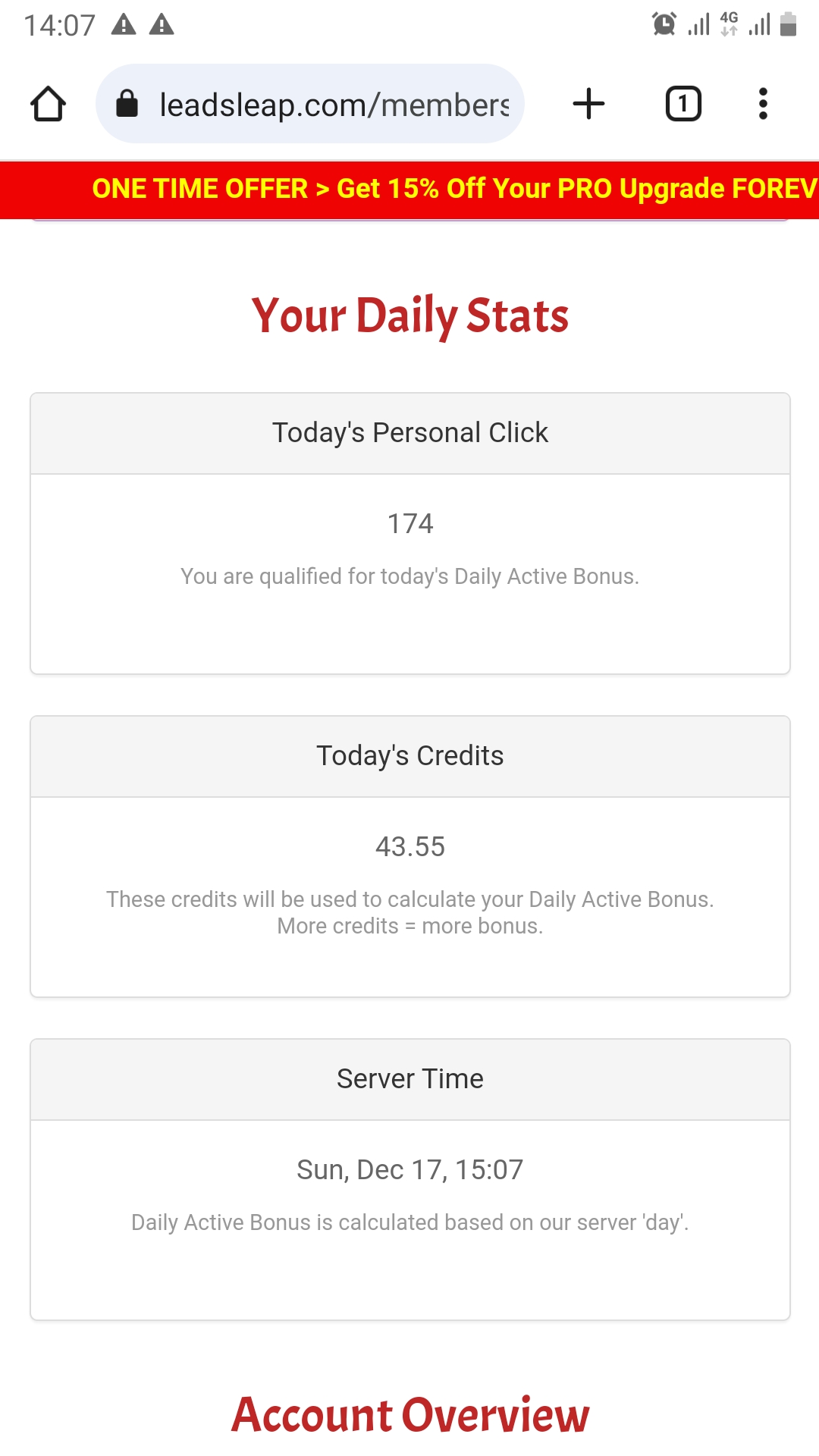Open the tab switcher showing 1 tab
Viewport: 819px width, 1456px height.
[x=683, y=104]
